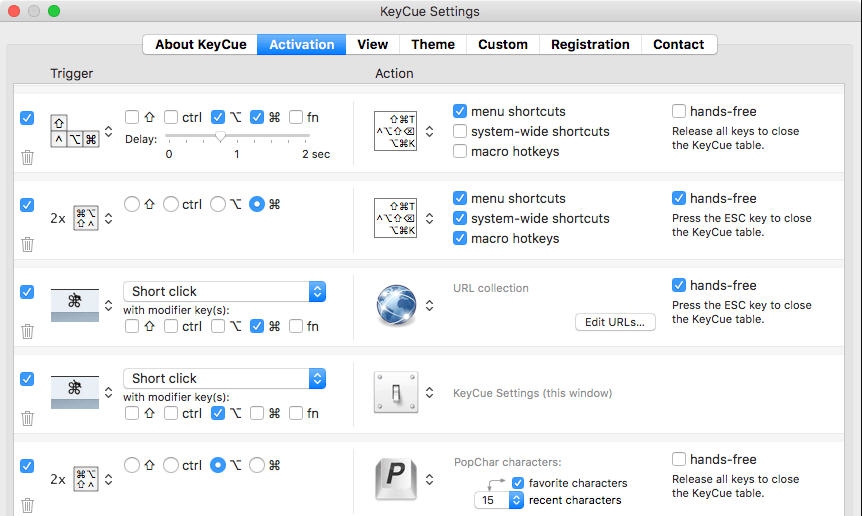Viewport: 862px width, 516px height.
Task: Open Short click dropdown in URL collection row
Action: point(224,291)
